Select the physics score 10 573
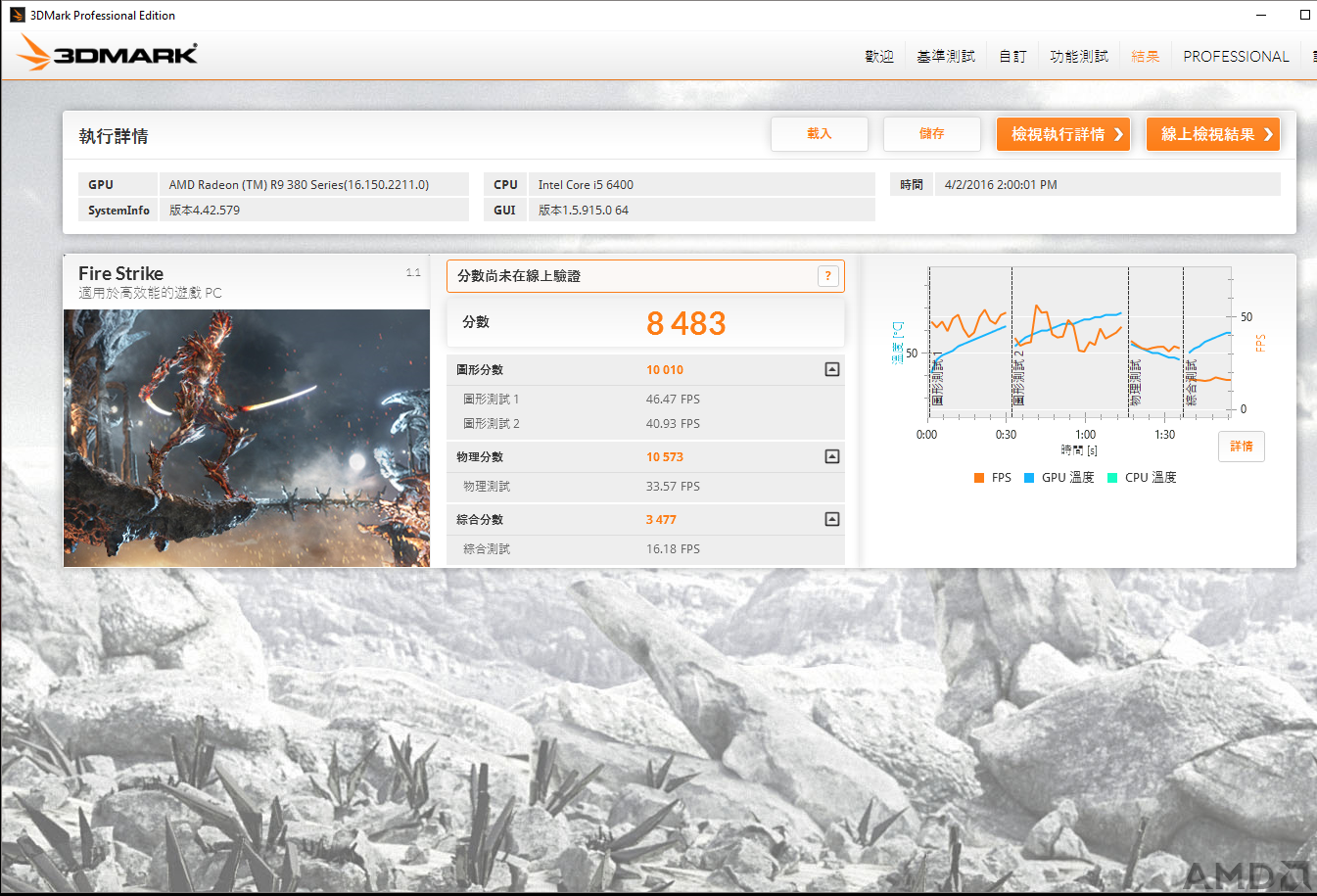Viewport: 1317px width, 896px height. (665, 456)
